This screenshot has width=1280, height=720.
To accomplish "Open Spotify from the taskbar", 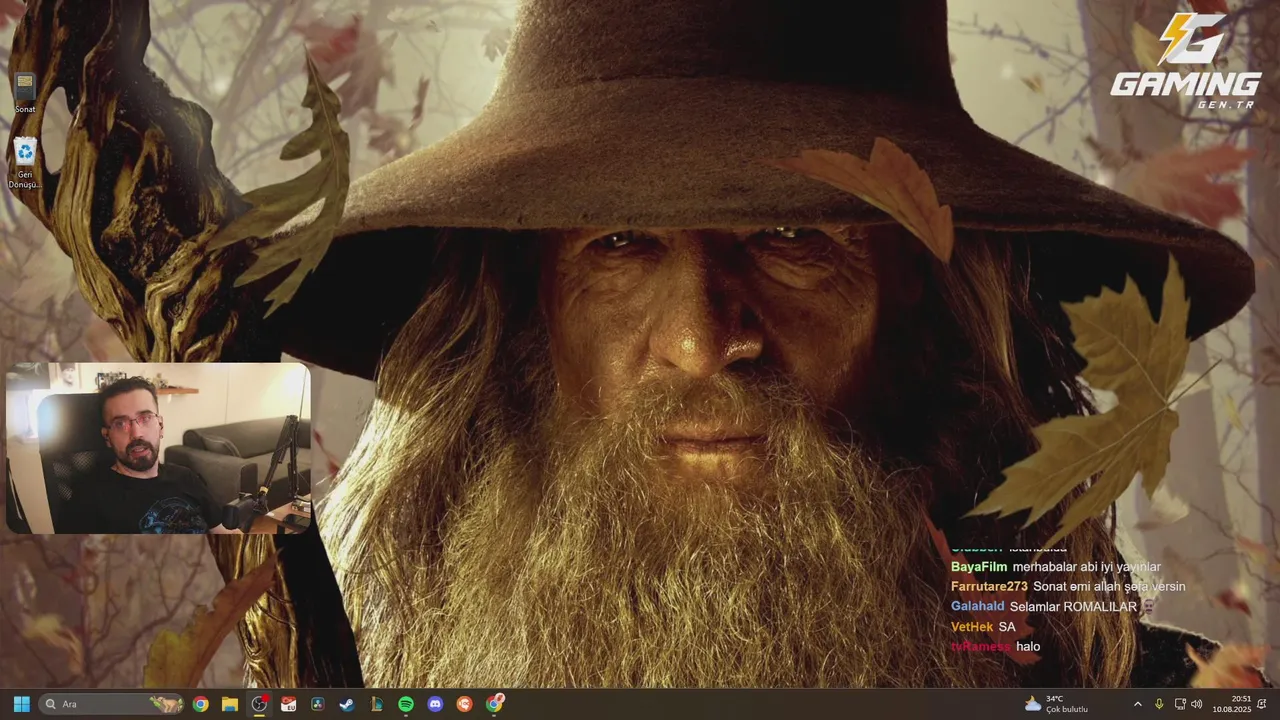I will 406,704.
